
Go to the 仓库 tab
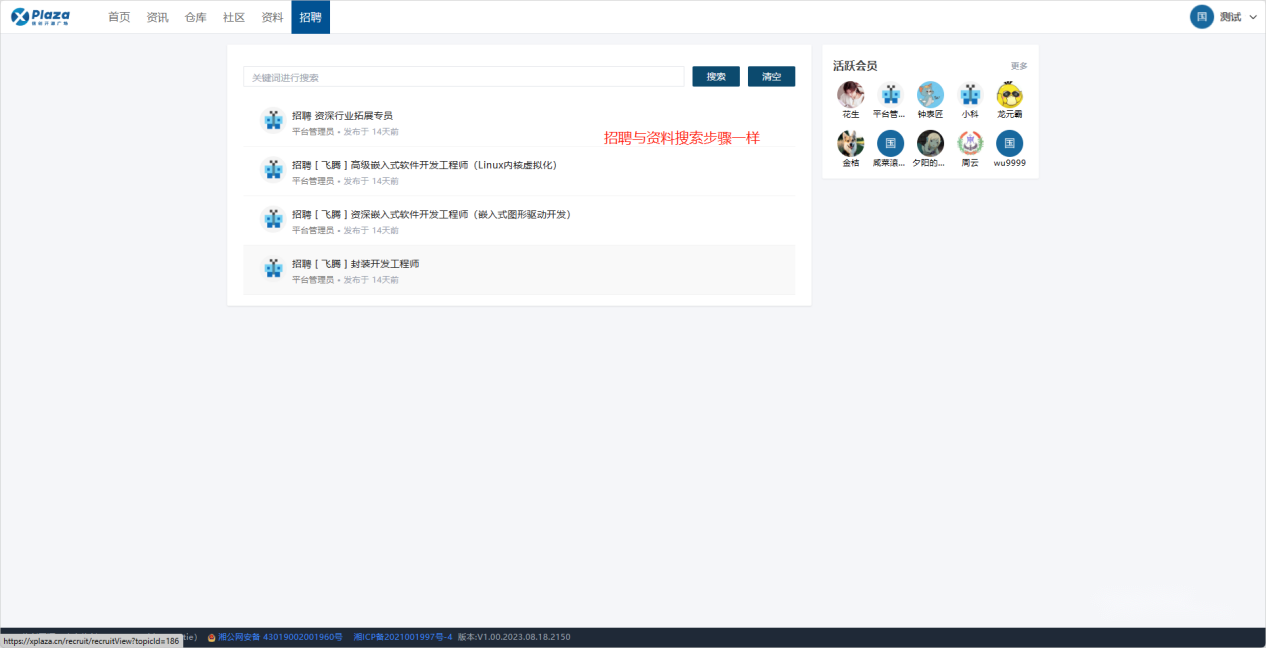(195, 17)
